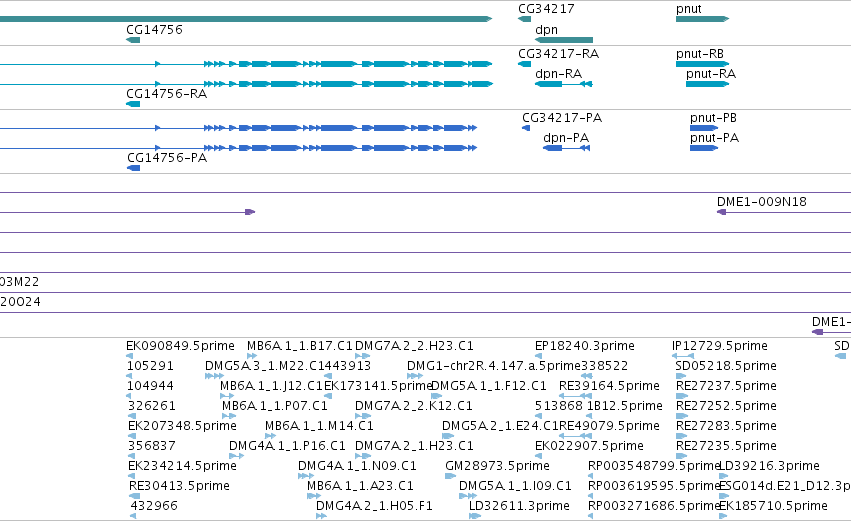Select the RE27235.5prime EST label
Viewport: 851px width, 521px height.
(726, 446)
